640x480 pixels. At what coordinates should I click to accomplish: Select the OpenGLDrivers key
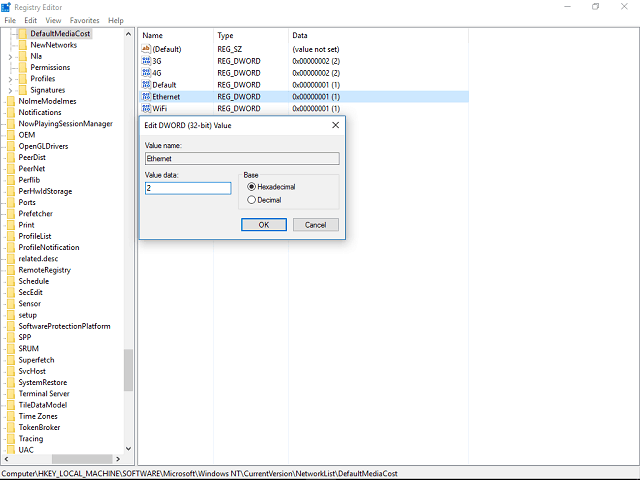click(43, 146)
